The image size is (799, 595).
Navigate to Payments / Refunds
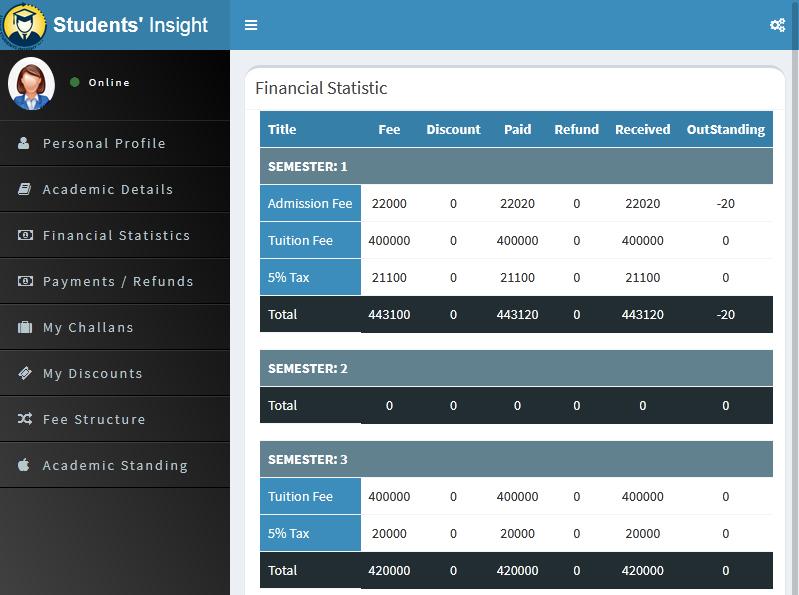(115, 281)
